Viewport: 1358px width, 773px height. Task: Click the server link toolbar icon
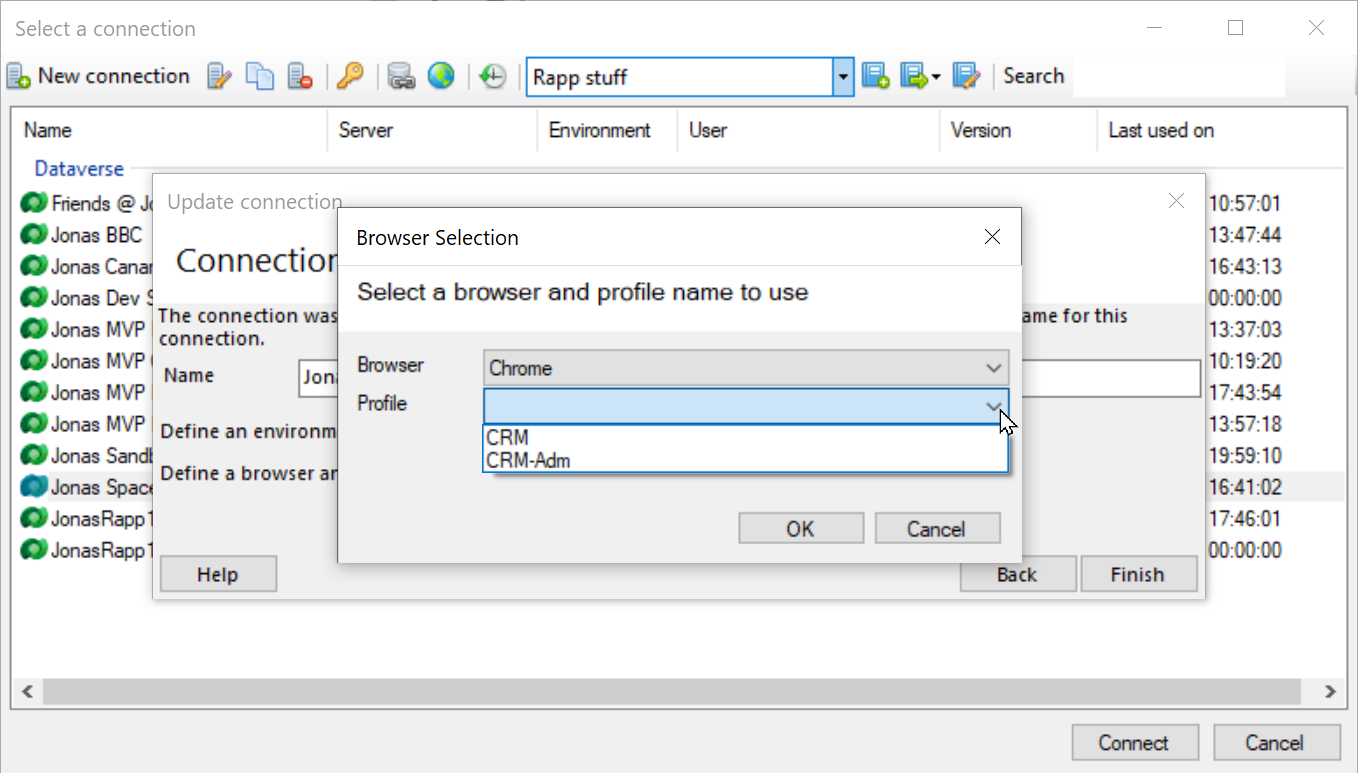click(x=402, y=76)
